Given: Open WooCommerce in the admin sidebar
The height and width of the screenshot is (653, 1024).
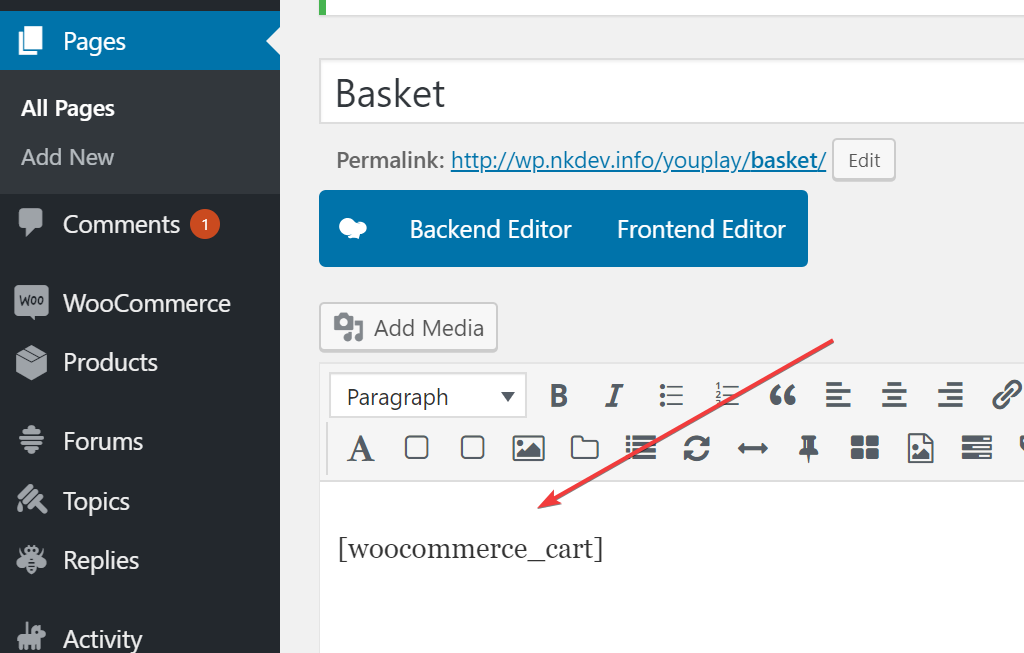Looking at the screenshot, I should pyautogui.click(x=146, y=303).
